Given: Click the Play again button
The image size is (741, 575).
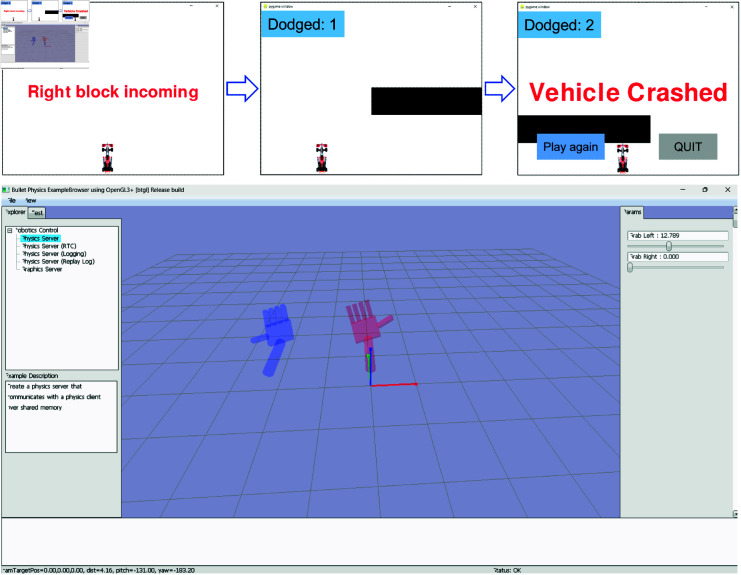Looking at the screenshot, I should [570, 147].
